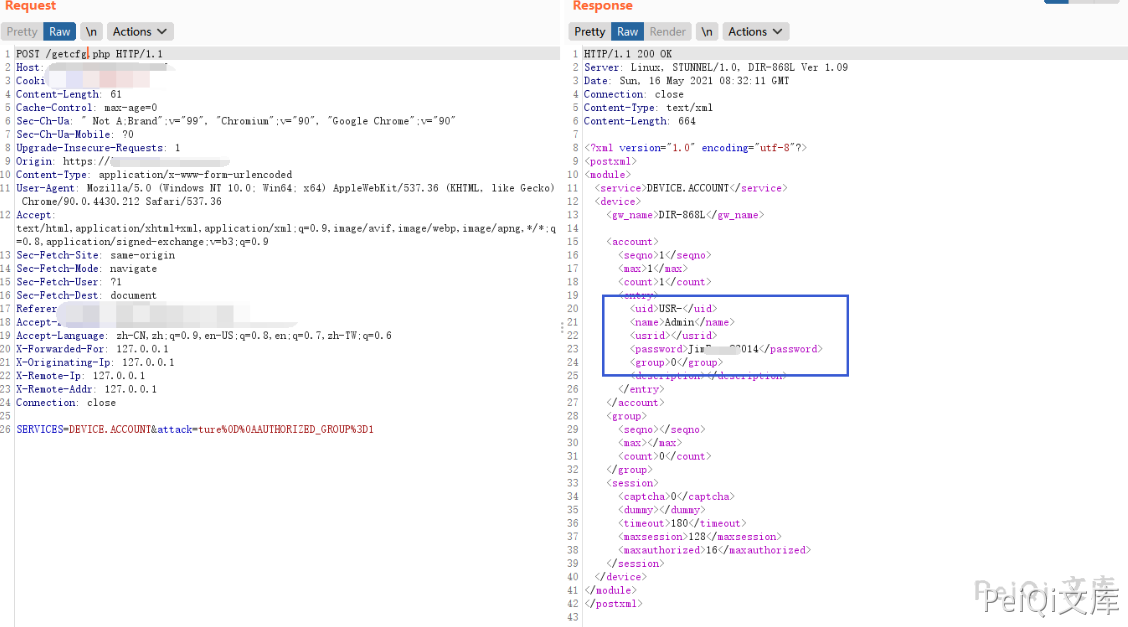Click the service DEVICE.ACCOUNT xml line
Image resolution: width=1128 pixels, height=627 pixels.
point(691,188)
